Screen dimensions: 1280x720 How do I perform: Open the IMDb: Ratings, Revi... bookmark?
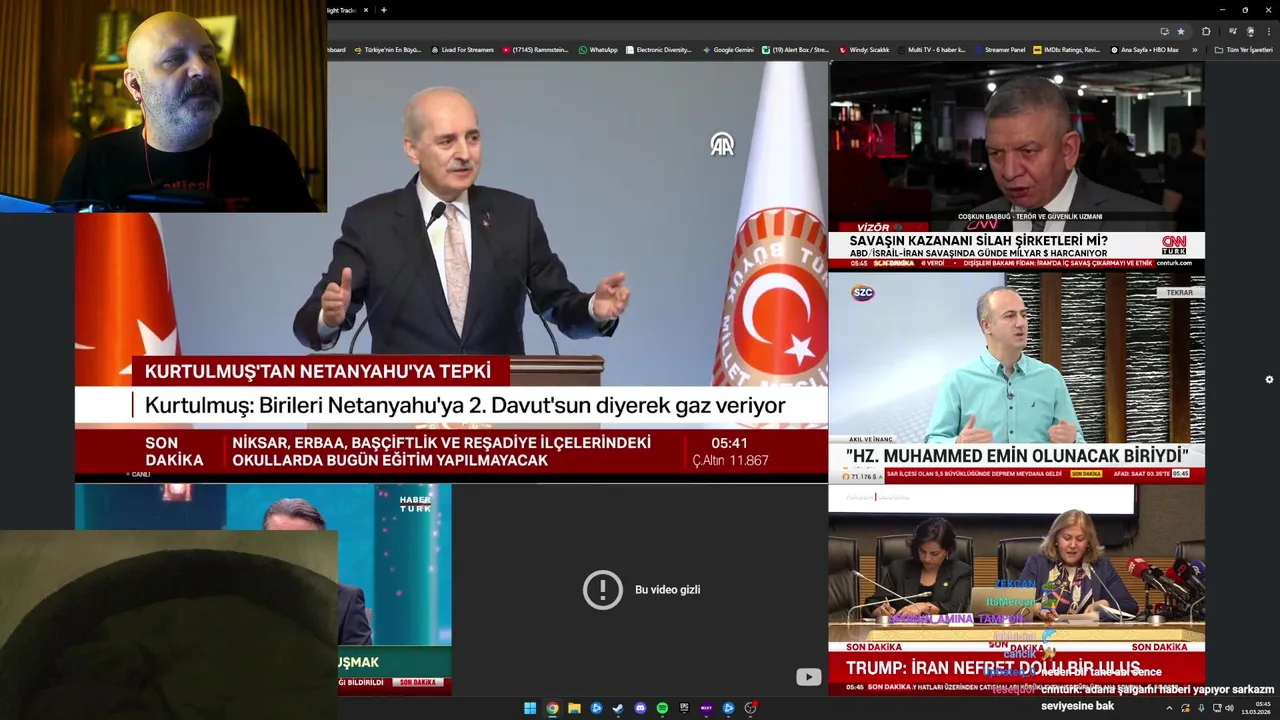point(1066,50)
